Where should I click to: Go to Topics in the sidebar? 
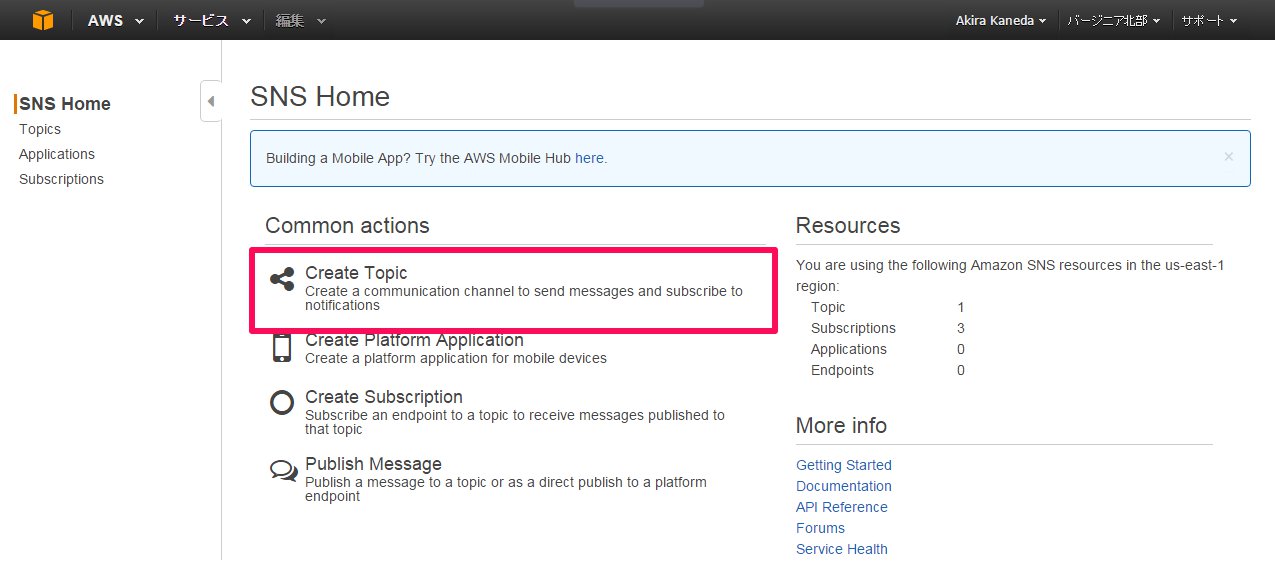(40, 129)
